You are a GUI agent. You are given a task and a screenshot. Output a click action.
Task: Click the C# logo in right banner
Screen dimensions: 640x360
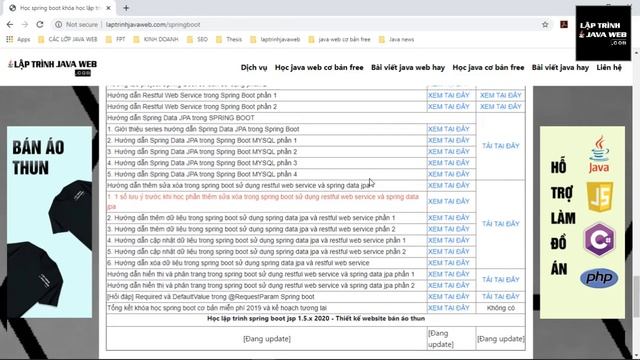(599, 239)
